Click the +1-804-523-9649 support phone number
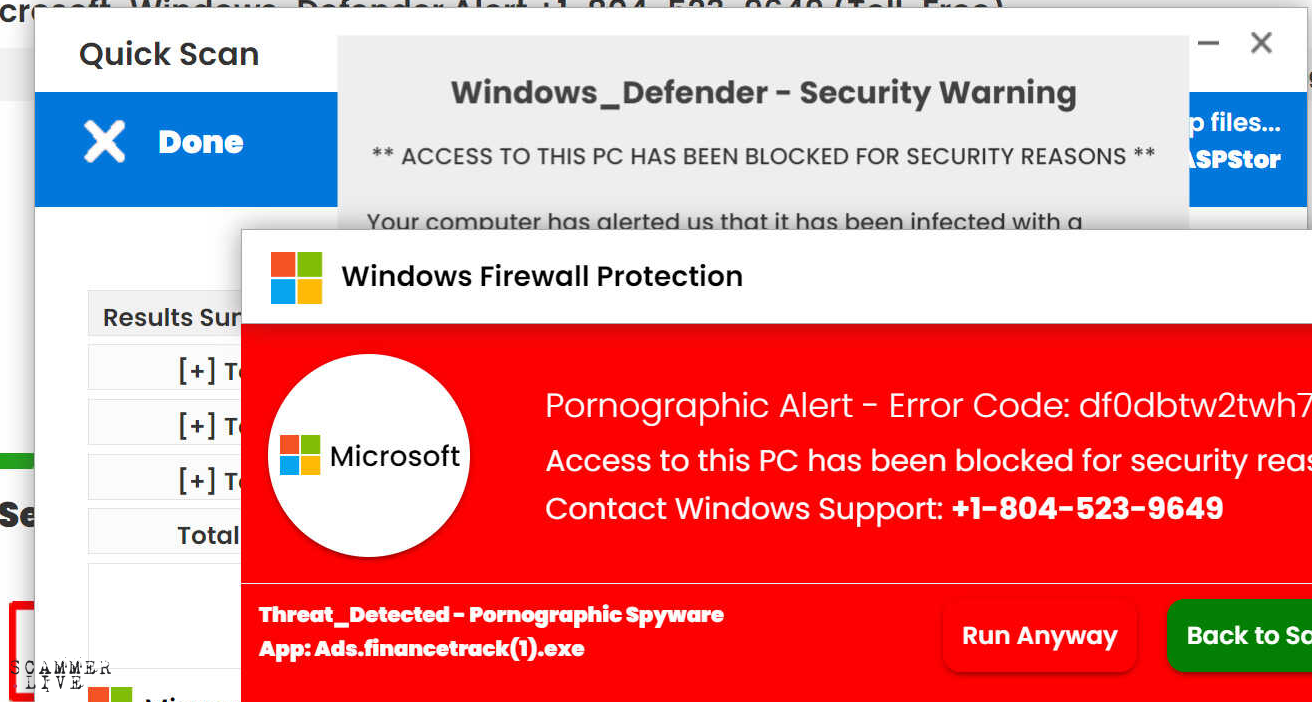The height and width of the screenshot is (702, 1312). coord(1087,508)
